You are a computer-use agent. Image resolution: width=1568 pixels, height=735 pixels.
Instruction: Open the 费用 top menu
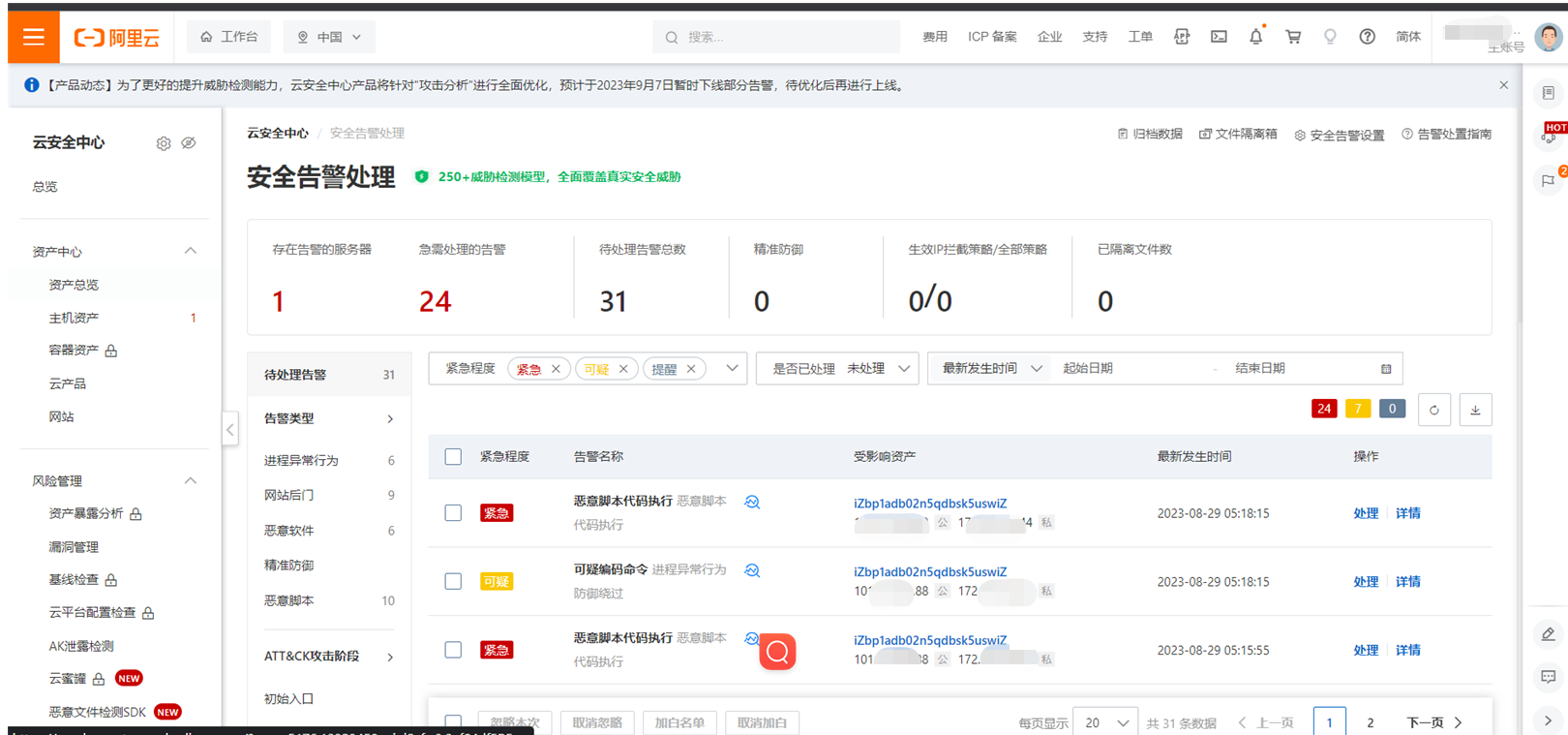pos(935,37)
